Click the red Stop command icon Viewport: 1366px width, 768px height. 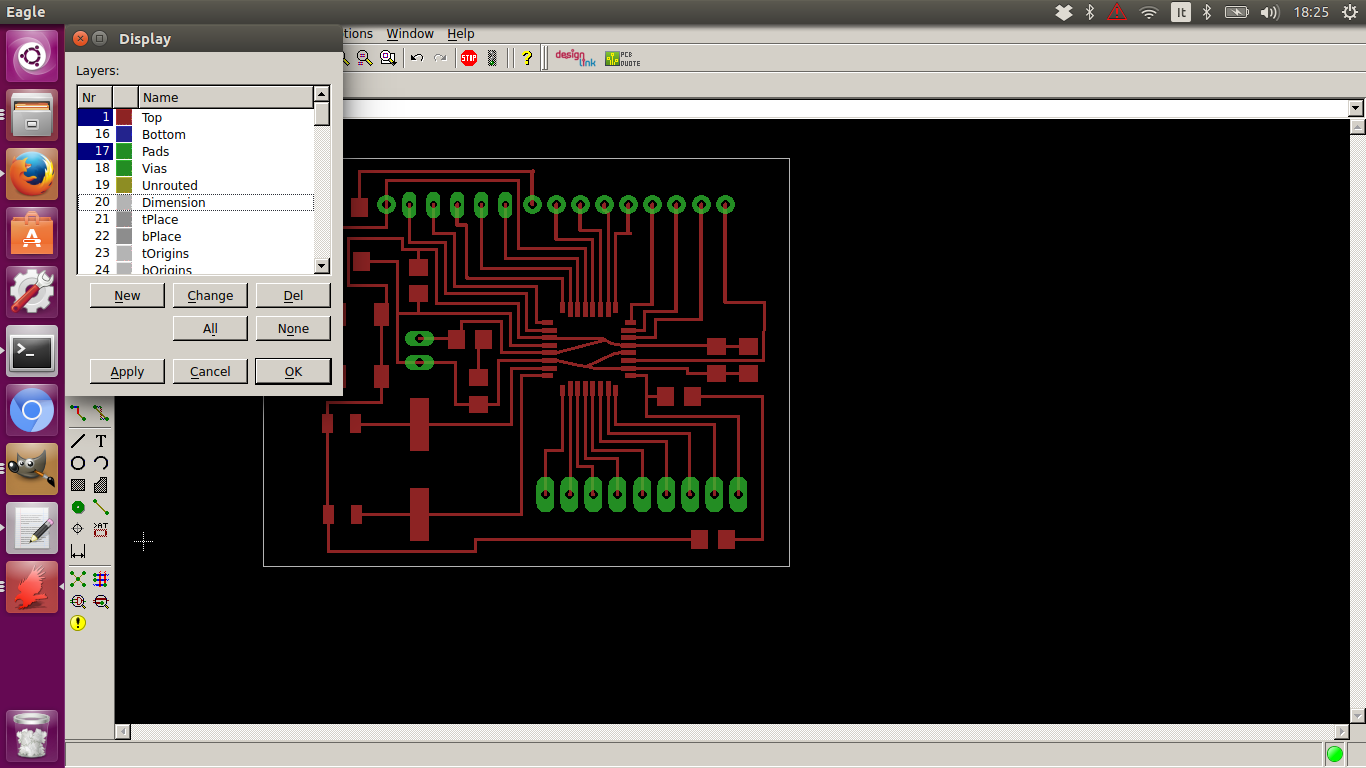point(469,58)
